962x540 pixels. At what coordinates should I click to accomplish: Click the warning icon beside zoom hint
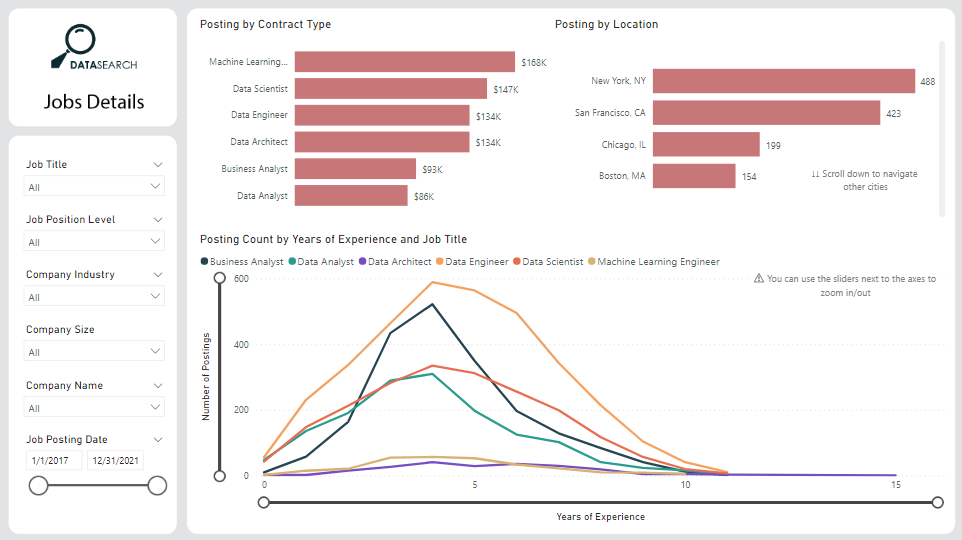click(x=759, y=279)
